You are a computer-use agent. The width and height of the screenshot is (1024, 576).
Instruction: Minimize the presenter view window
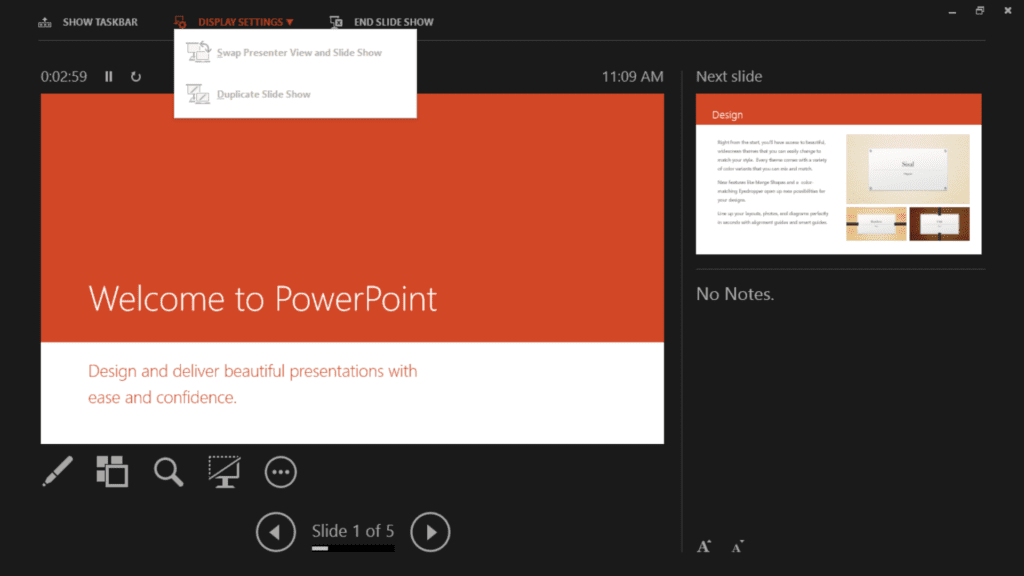[x=952, y=11]
